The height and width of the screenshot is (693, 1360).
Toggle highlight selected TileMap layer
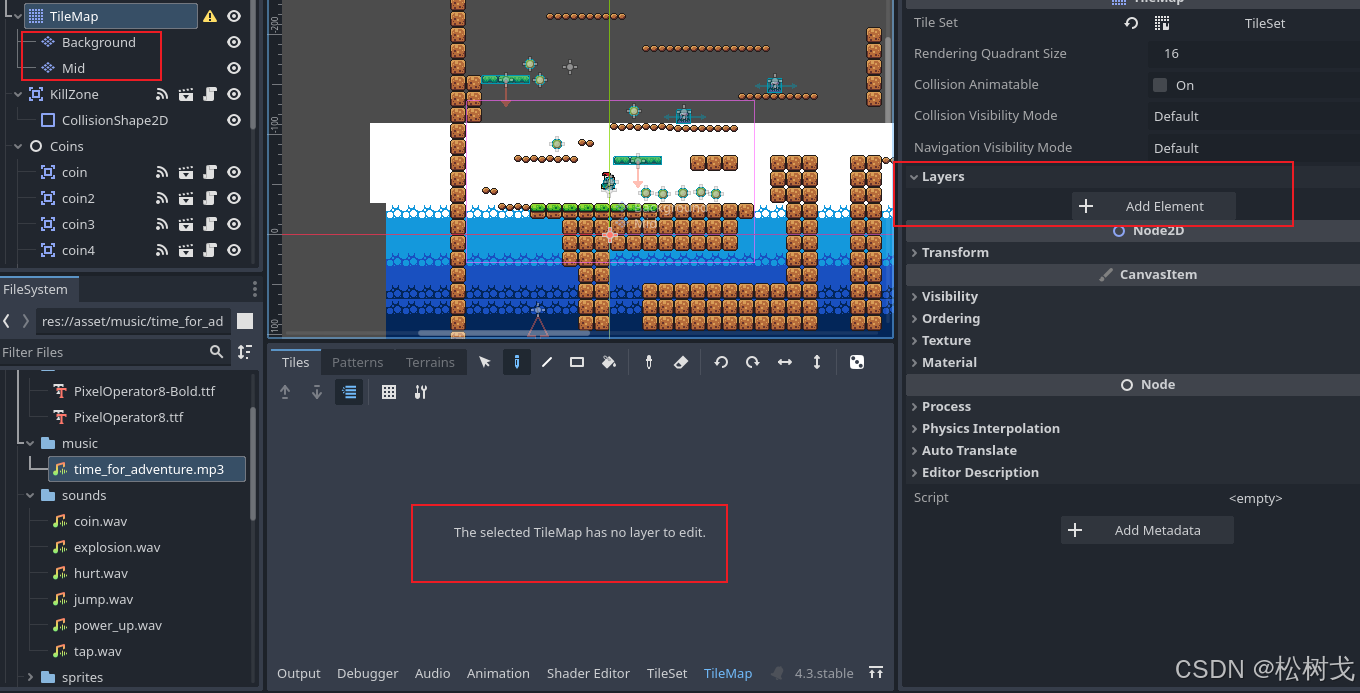(x=348, y=392)
